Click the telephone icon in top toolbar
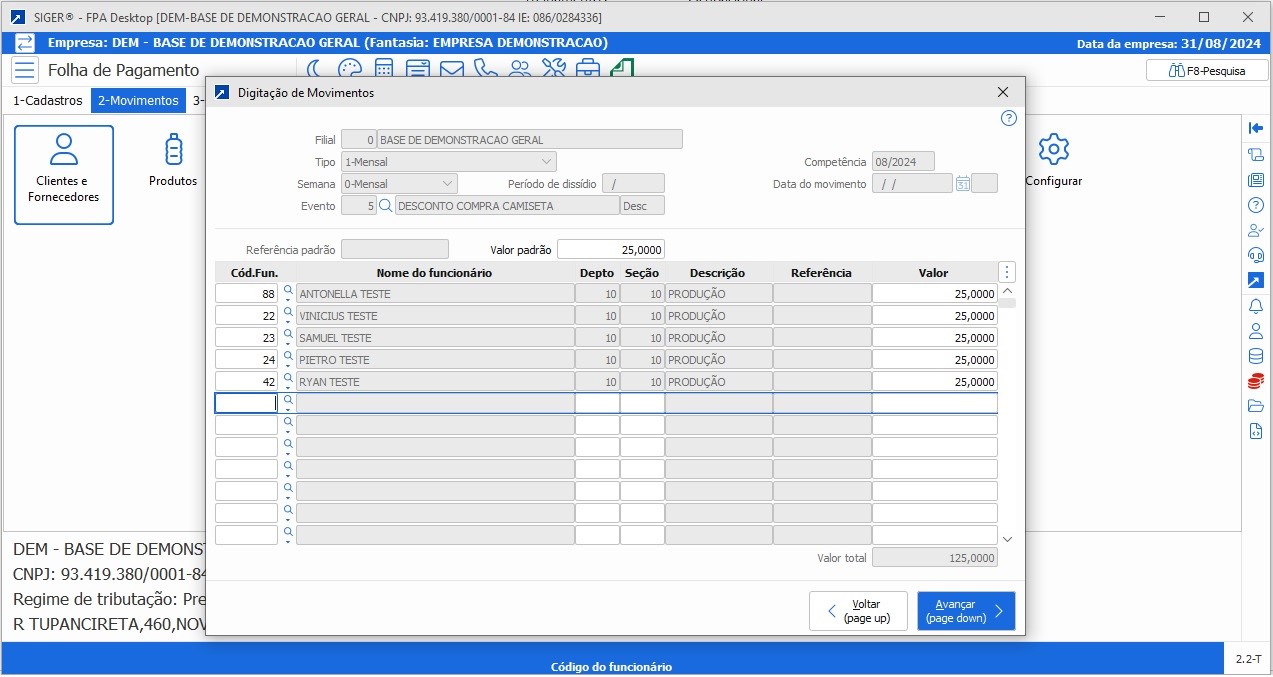 tap(486, 69)
